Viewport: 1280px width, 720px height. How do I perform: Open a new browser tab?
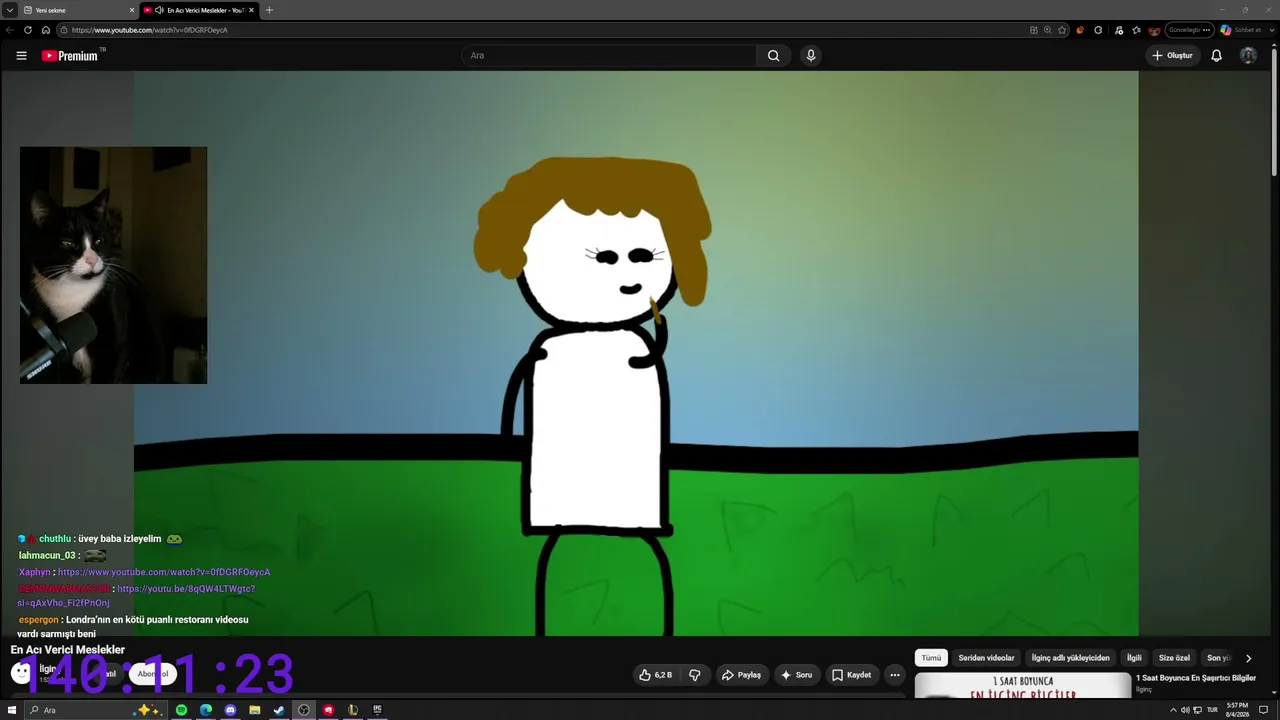(269, 10)
